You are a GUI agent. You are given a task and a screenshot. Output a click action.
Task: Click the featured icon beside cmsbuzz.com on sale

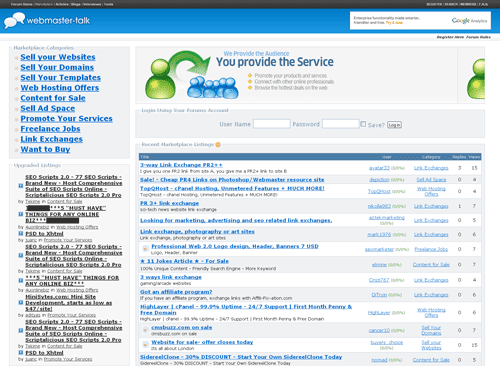[x=145, y=330]
